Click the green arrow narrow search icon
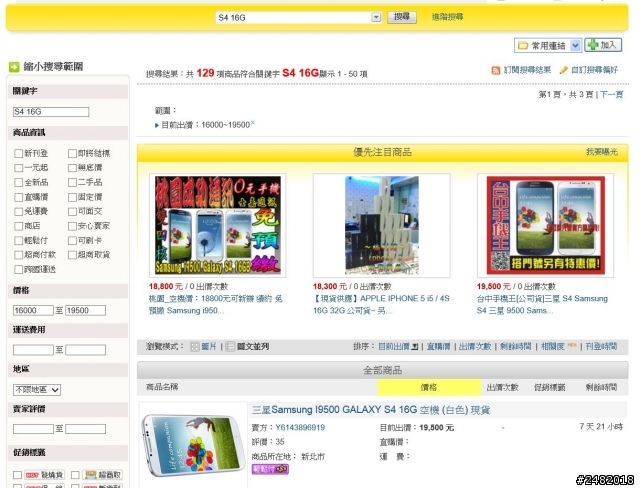 point(14,67)
